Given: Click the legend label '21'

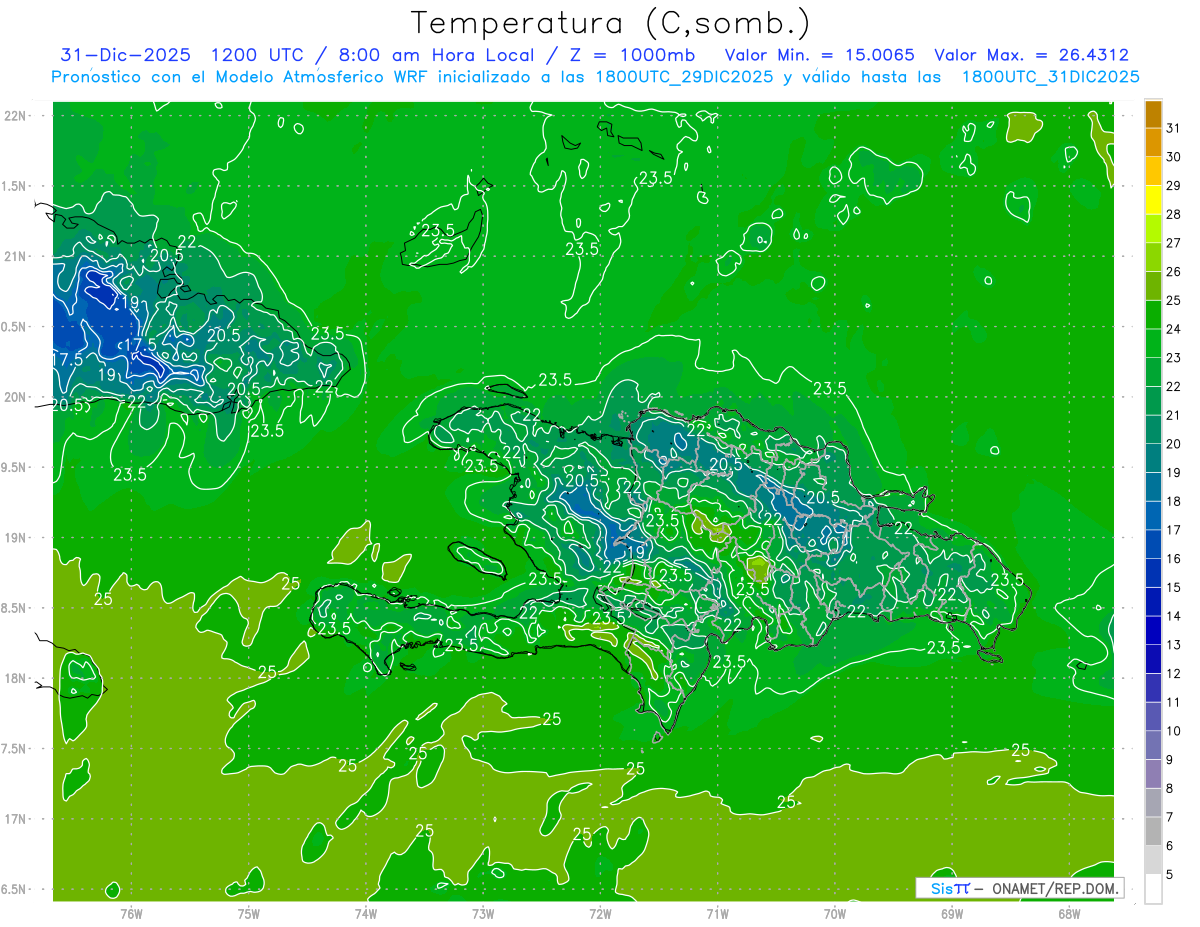Looking at the screenshot, I should (x=1173, y=415).
